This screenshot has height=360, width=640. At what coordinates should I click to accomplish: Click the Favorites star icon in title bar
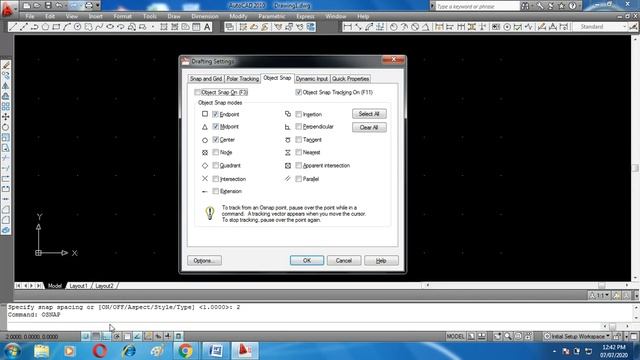click(561, 6)
